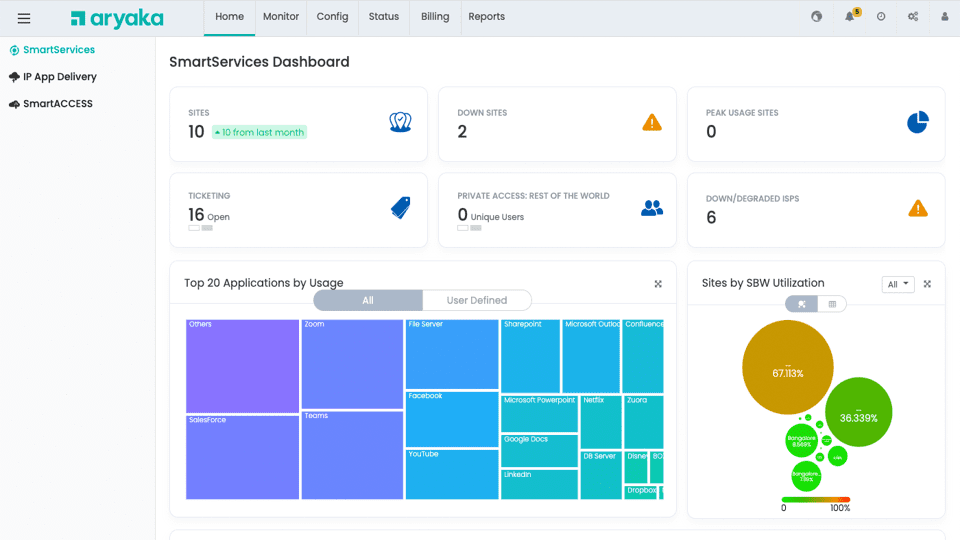Click the Others treemap tile
The image size is (960, 540).
click(x=242, y=366)
